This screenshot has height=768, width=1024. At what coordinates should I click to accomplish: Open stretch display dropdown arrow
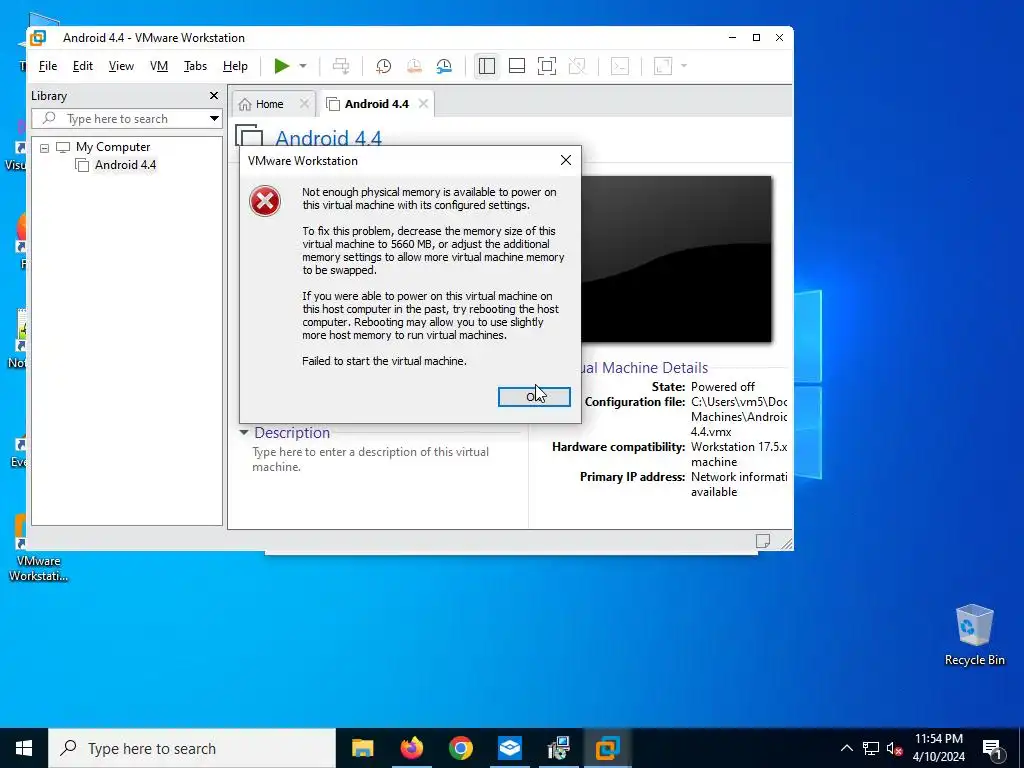(684, 66)
